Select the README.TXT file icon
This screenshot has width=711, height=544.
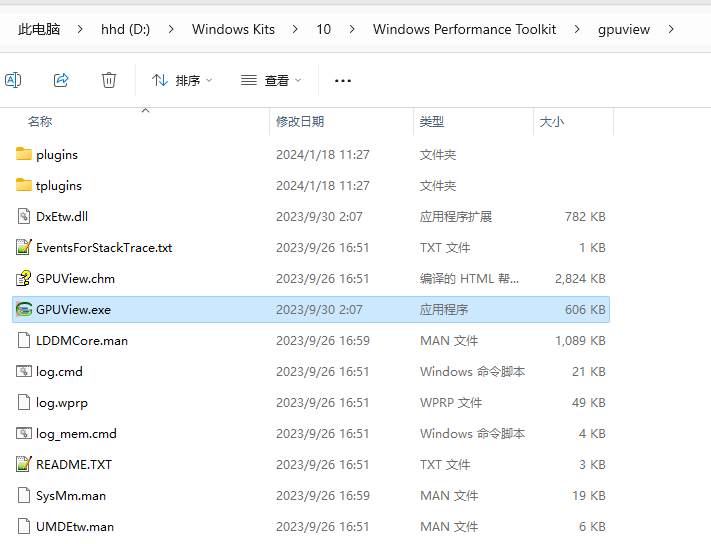(x=24, y=464)
